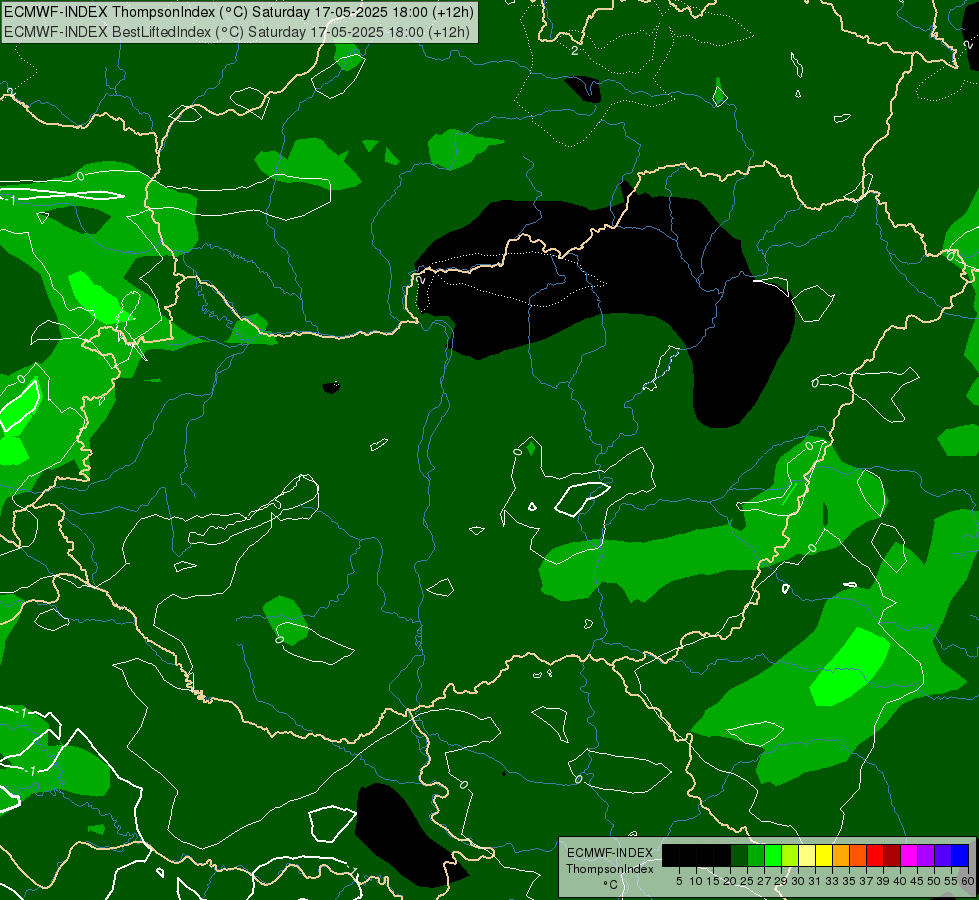
Task: Click the BestLiftedIndex title line at top
Action: (237, 32)
